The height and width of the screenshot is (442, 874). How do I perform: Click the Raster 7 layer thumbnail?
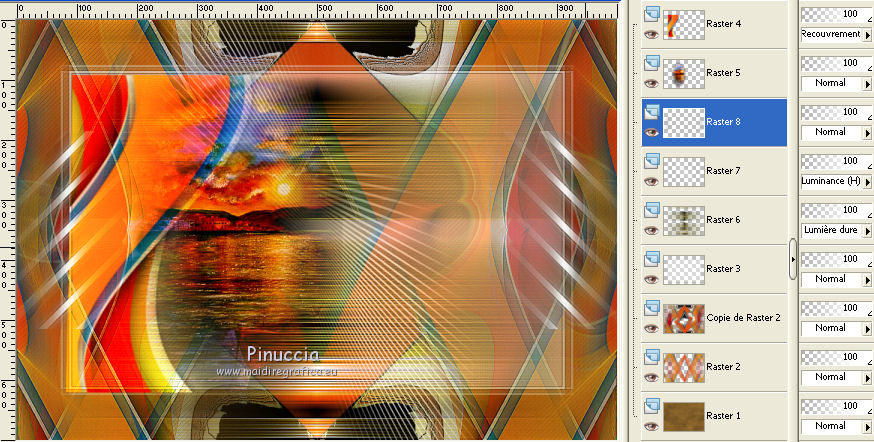coord(684,172)
